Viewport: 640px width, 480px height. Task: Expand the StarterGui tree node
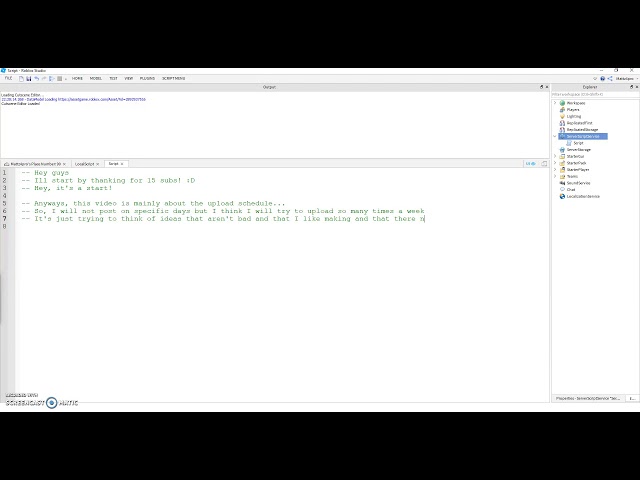coord(555,156)
